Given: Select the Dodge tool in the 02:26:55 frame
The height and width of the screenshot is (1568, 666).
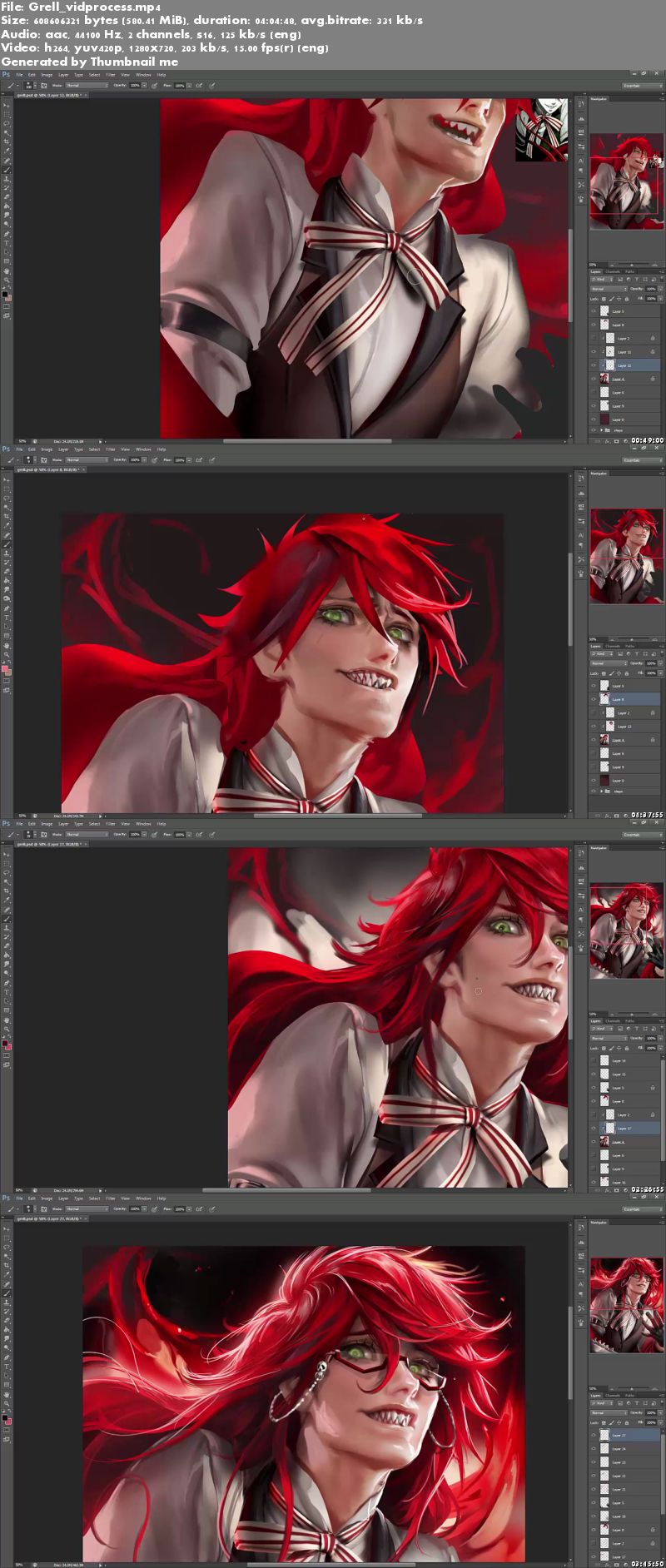Looking at the screenshot, I should (7, 973).
